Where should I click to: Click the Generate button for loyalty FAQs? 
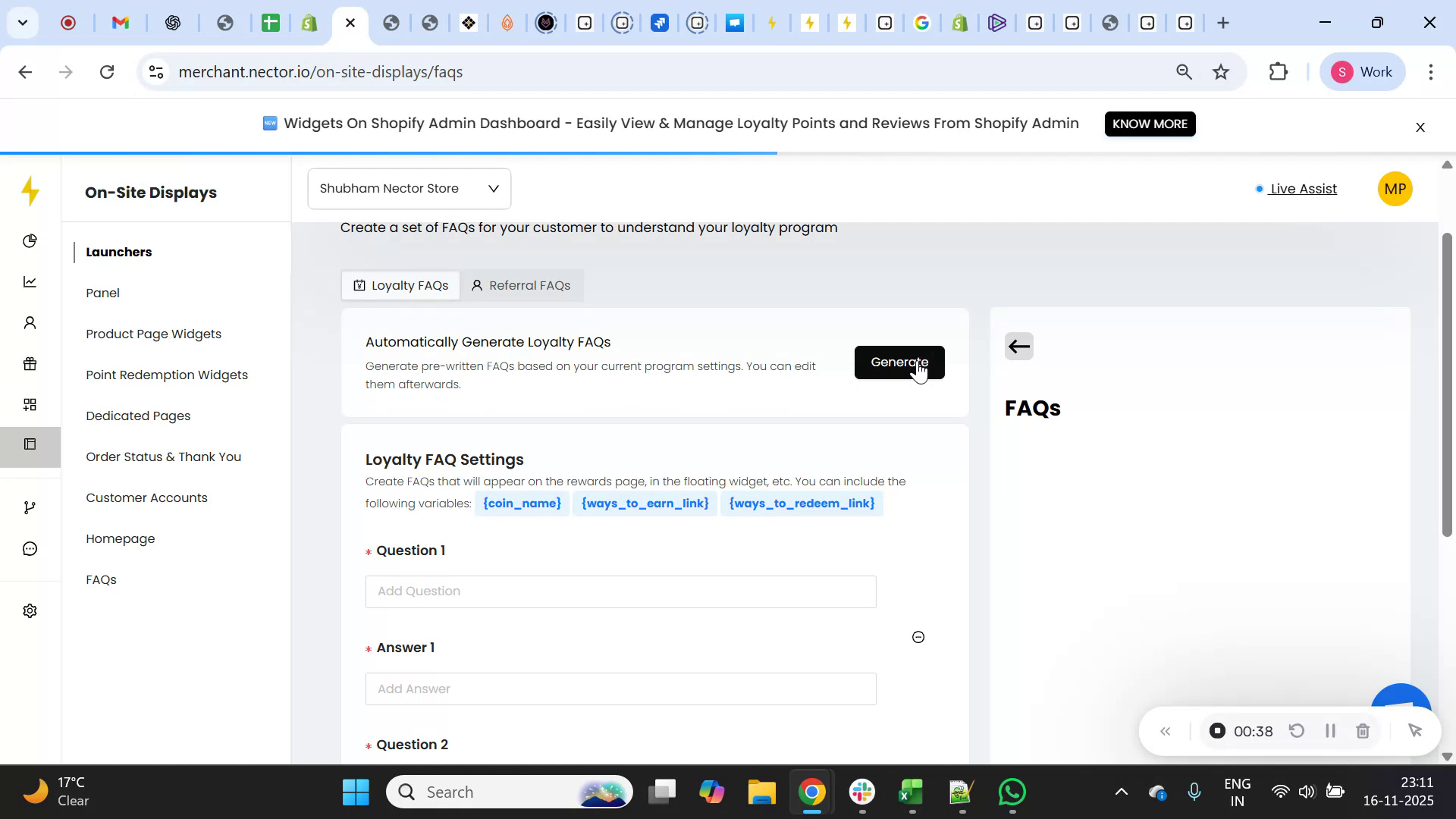point(899,362)
